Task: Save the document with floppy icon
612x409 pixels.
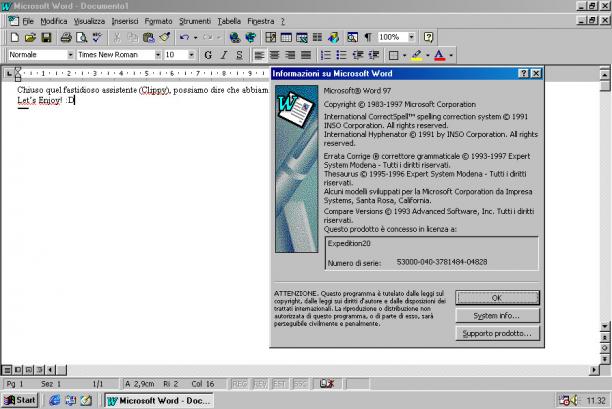Action: coord(46,37)
